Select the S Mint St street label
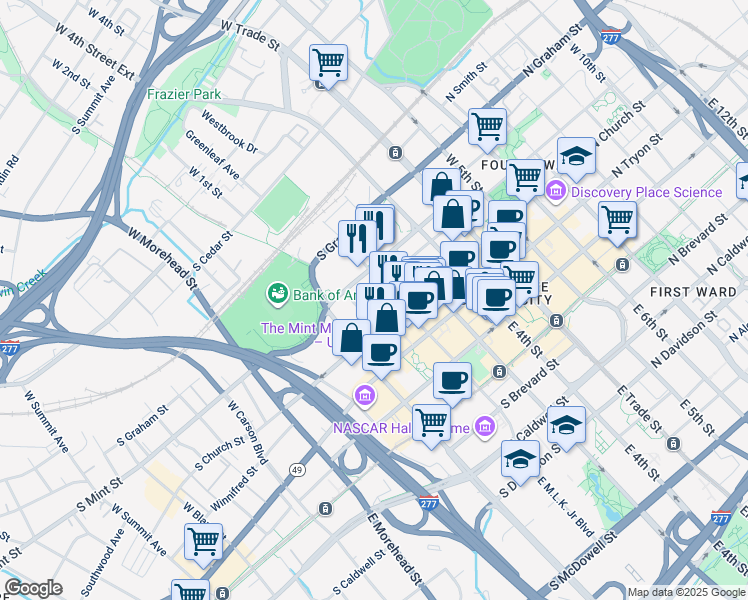The image size is (748, 600). (x=100, y=495)
